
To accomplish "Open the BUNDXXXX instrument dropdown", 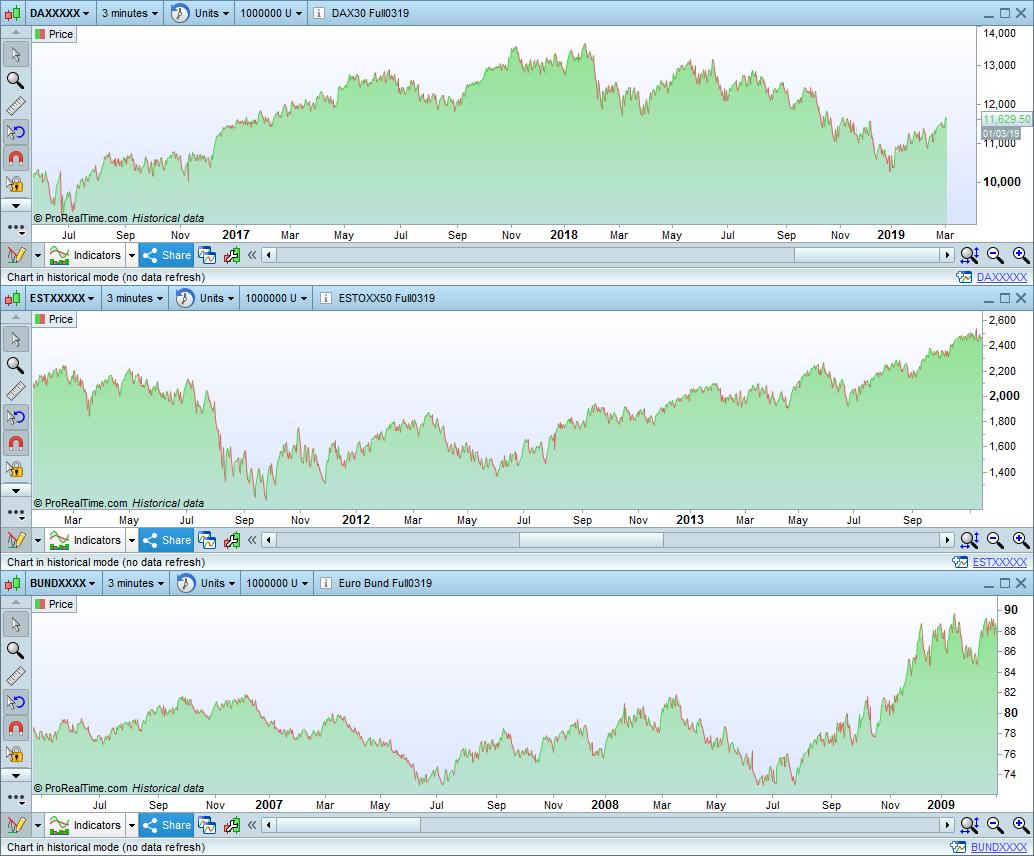I will (62, 583).
